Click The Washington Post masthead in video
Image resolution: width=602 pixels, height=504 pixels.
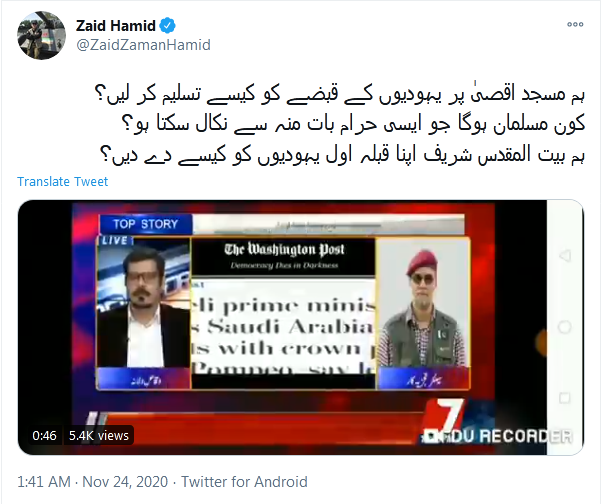click(x=283, y=255)
